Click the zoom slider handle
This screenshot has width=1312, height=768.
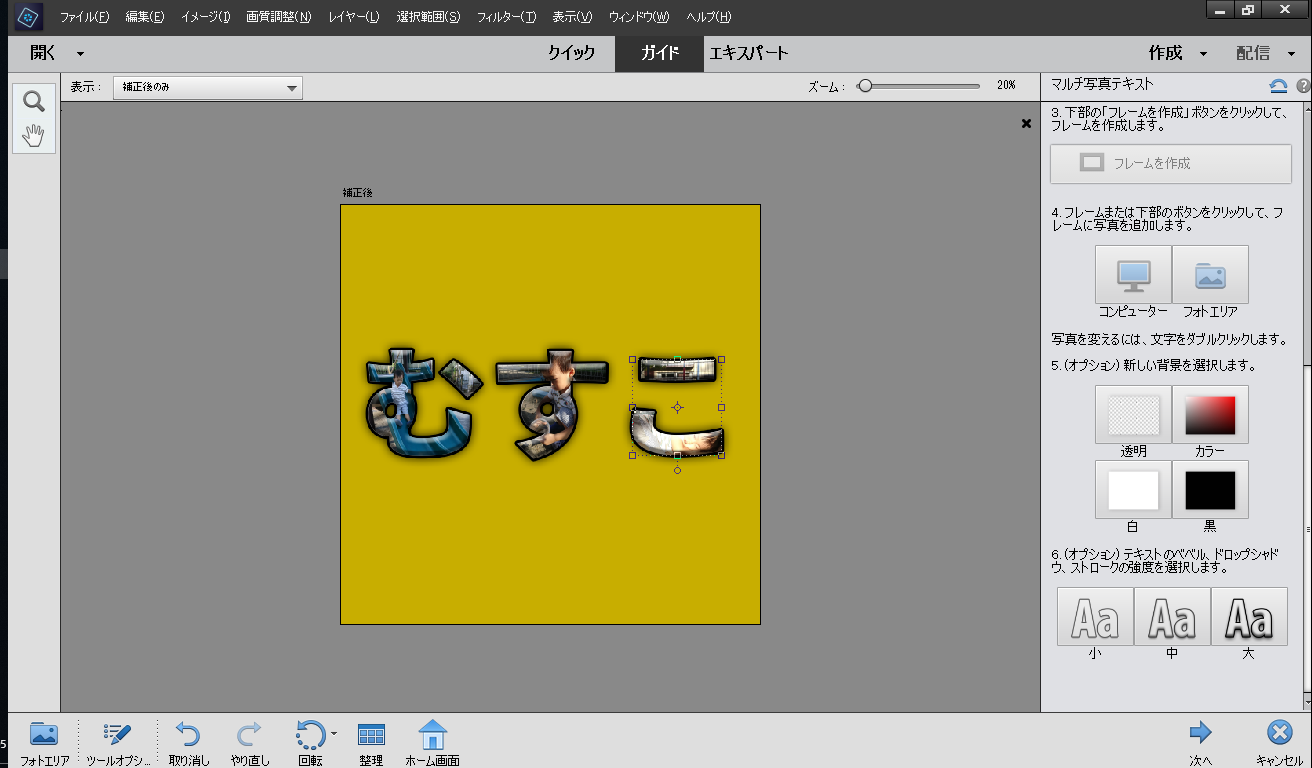tap(865, 86)
